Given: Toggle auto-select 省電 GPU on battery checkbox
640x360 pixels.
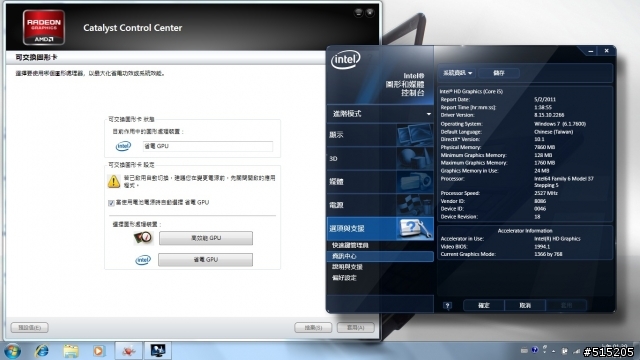Looking at the screenshot, I should click(111, 203).
